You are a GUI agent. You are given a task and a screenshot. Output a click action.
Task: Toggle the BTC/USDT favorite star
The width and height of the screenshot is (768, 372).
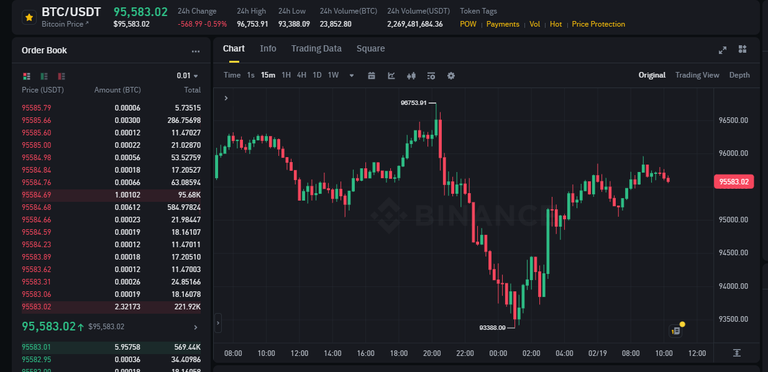coord(29,18)
